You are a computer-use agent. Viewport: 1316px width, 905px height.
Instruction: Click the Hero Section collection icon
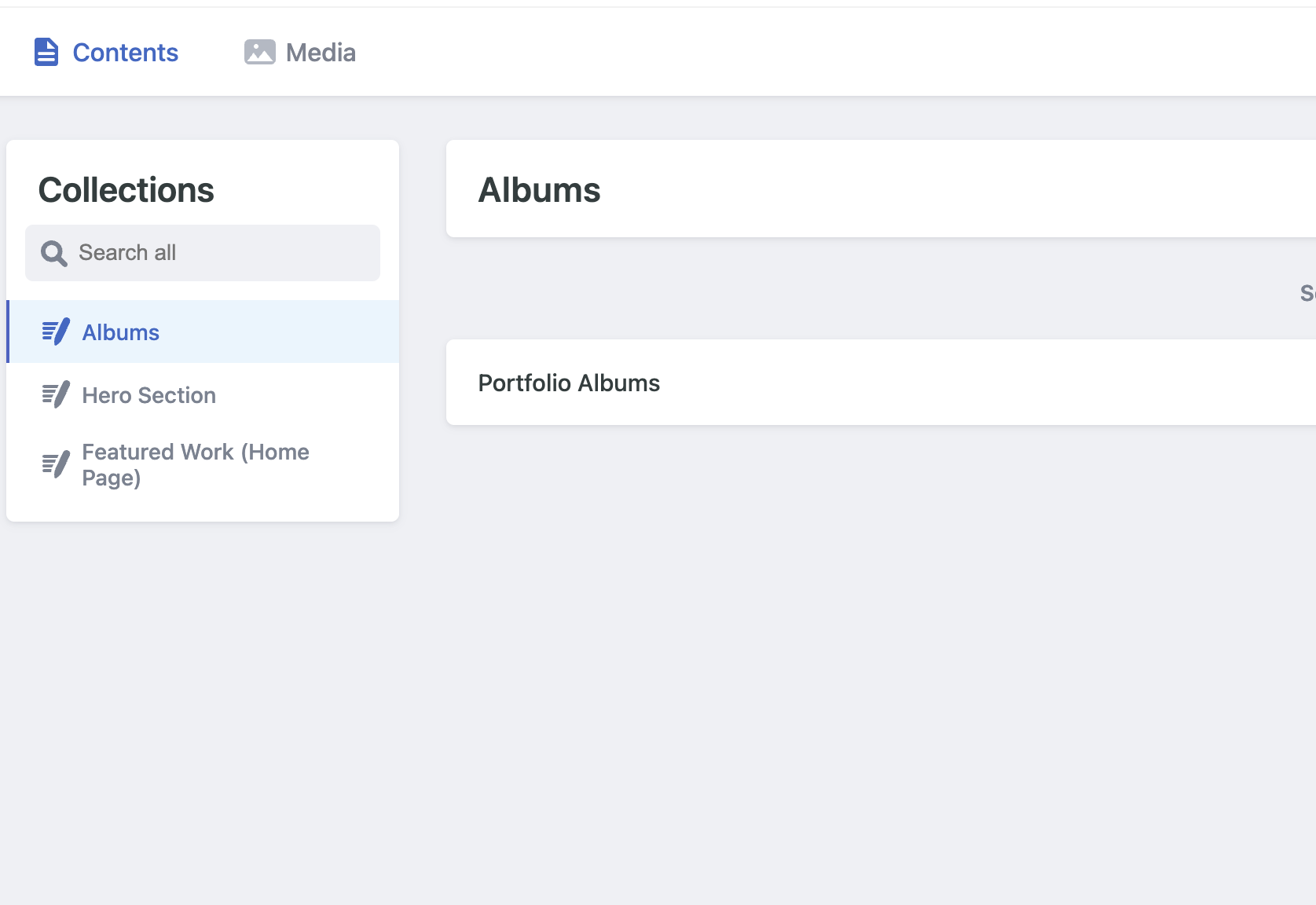coord(56,395)
